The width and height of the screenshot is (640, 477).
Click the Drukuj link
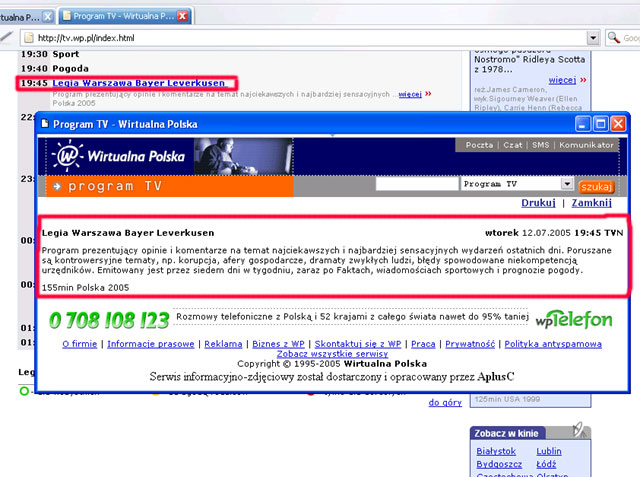click(x=538, y=203)
